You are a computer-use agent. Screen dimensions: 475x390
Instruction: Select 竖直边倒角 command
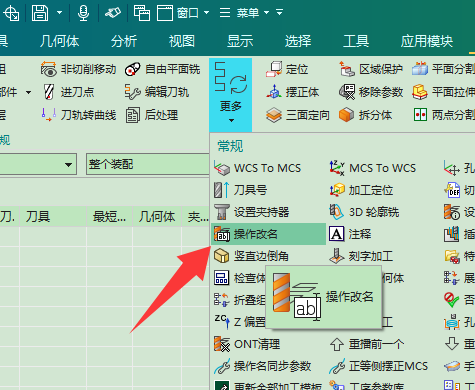point(251,256)
